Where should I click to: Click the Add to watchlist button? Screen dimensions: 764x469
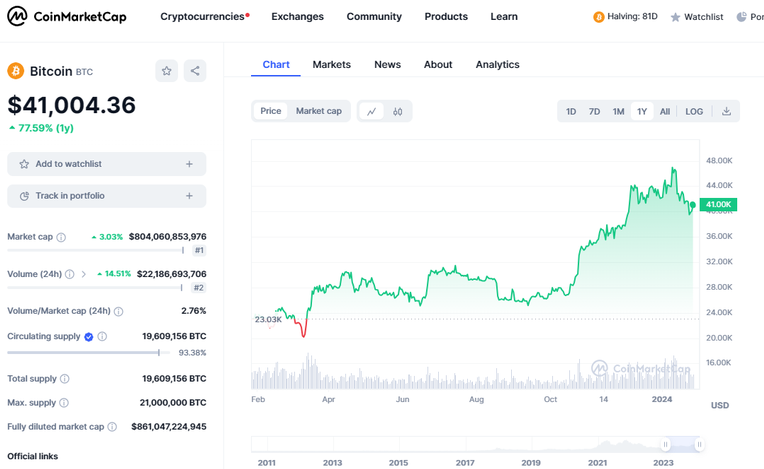click(x=107, y=164)
